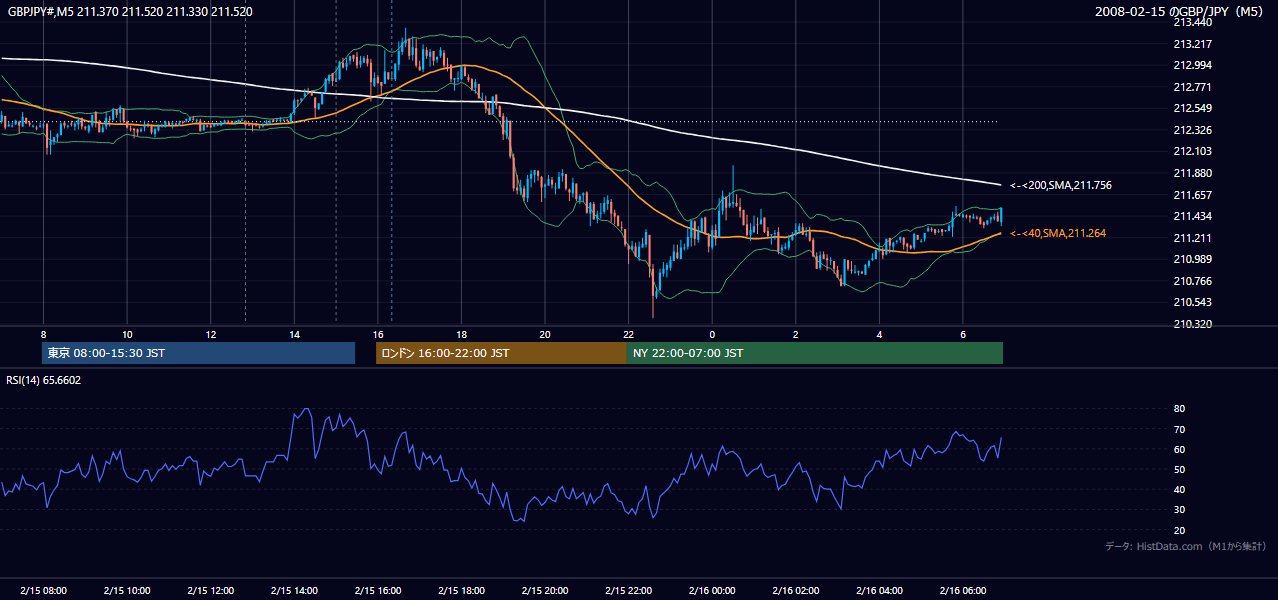
Task: Click RSI scale value 60
Action: tap(1179, 449)
